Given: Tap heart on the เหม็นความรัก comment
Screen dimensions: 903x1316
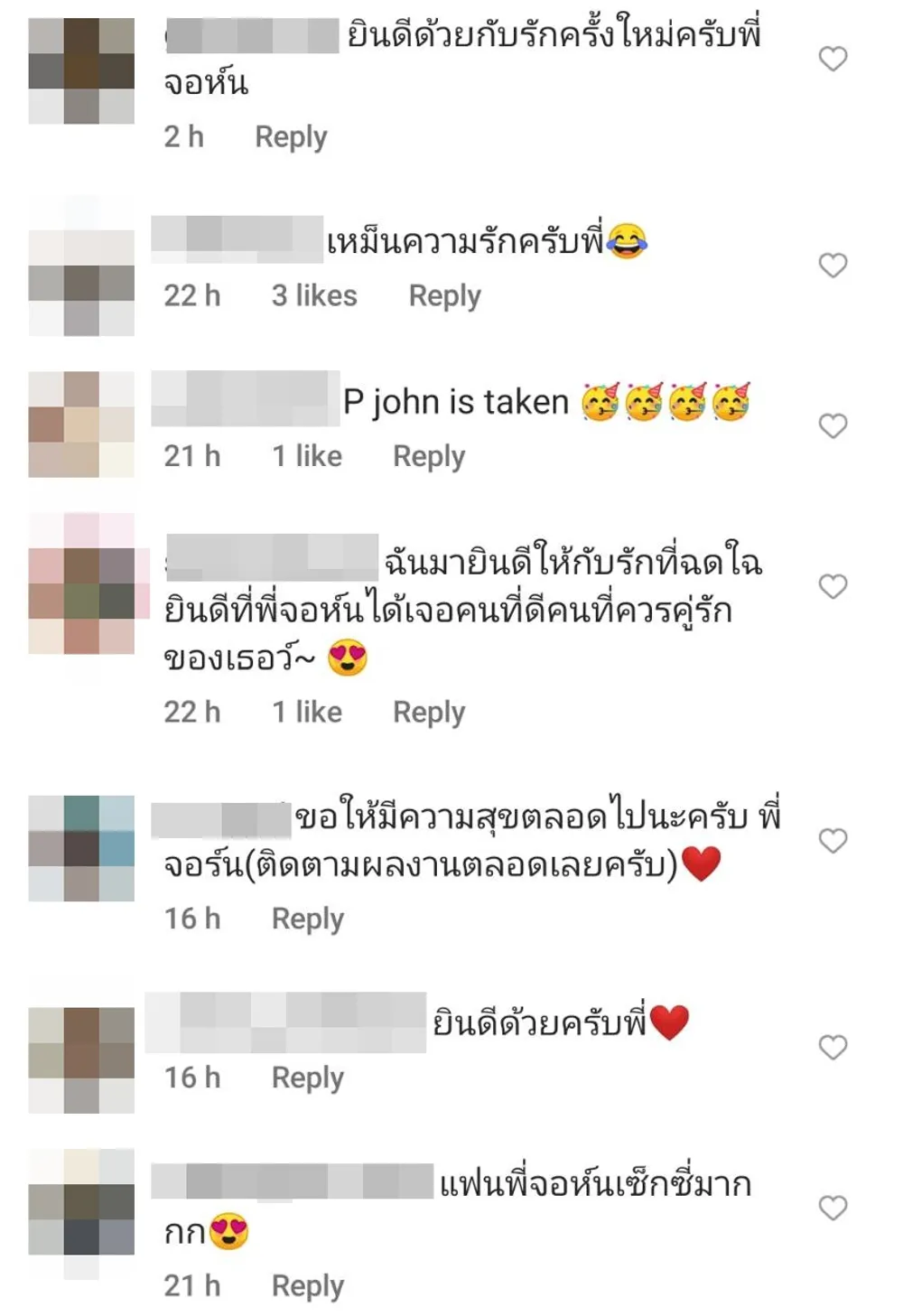Looking at the screenshot, I should 833,266.
